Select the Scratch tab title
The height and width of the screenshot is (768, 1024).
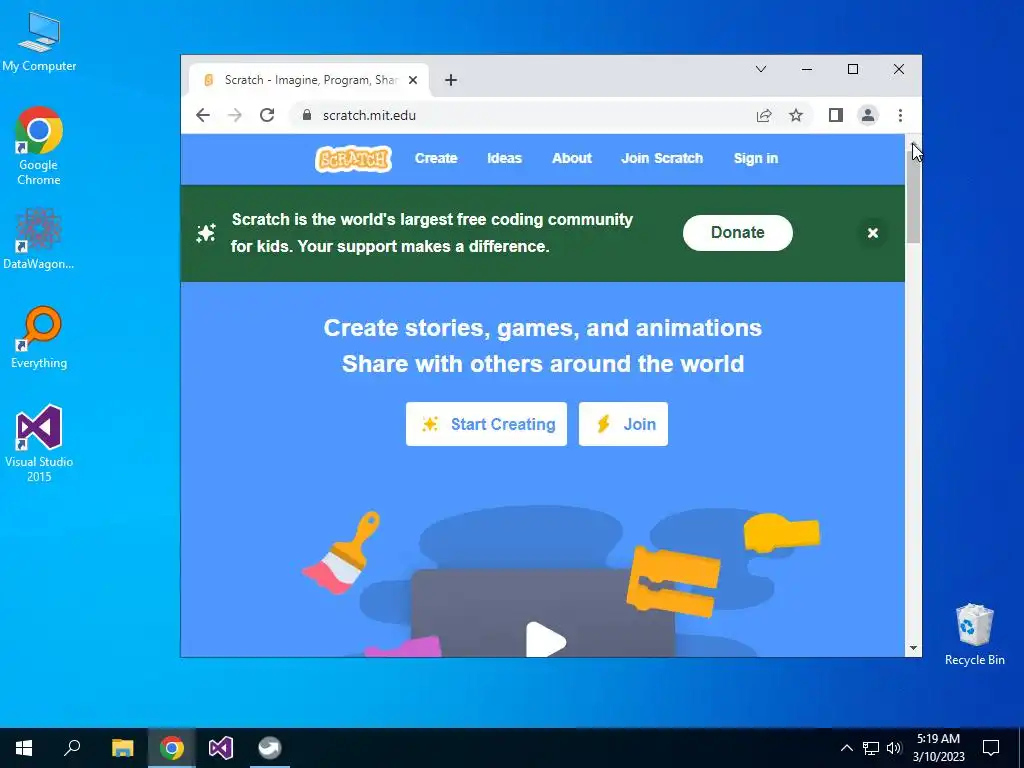311,80
